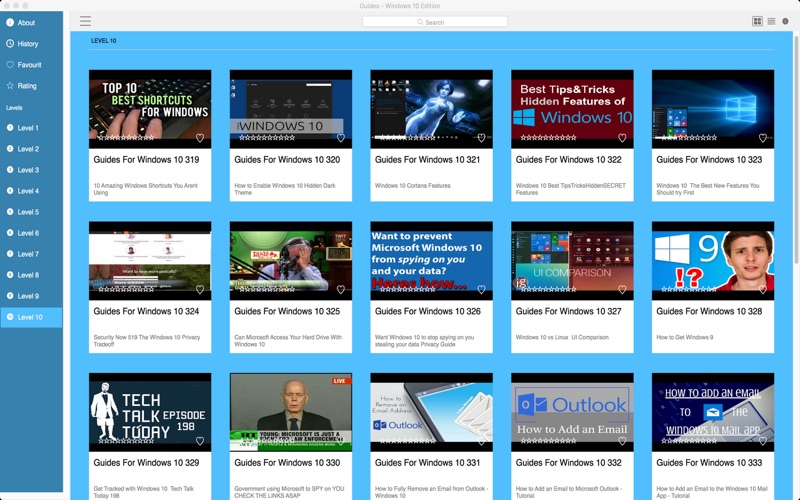Favorite Guides For Windows 10 320 heart
The height and width of the screenshot is (500, 800).
(341, 138)
